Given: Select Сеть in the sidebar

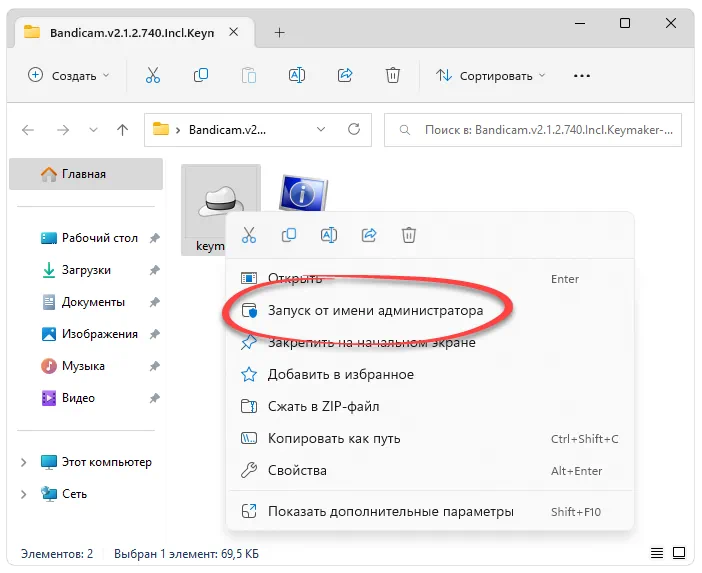Looking at the screenshot, I should [x=64, y=494].
